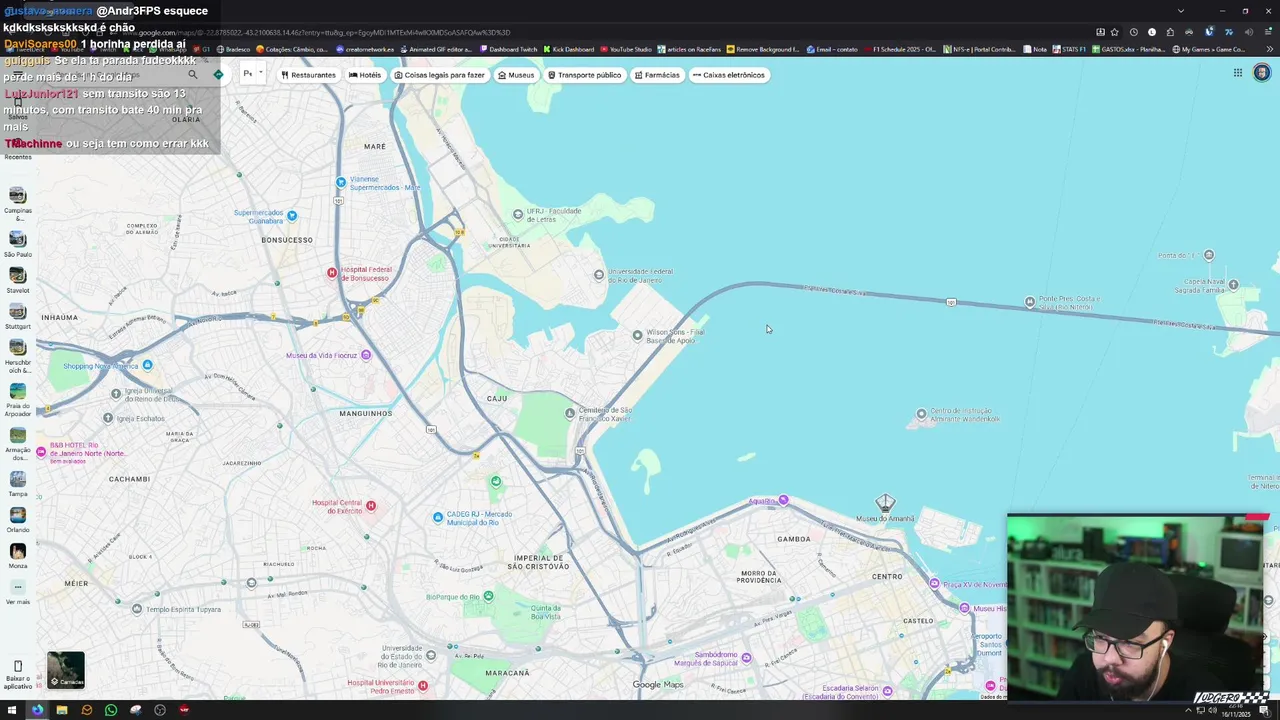Select Ponte Pres. Costa e Silva marker

click(1030, 302)
